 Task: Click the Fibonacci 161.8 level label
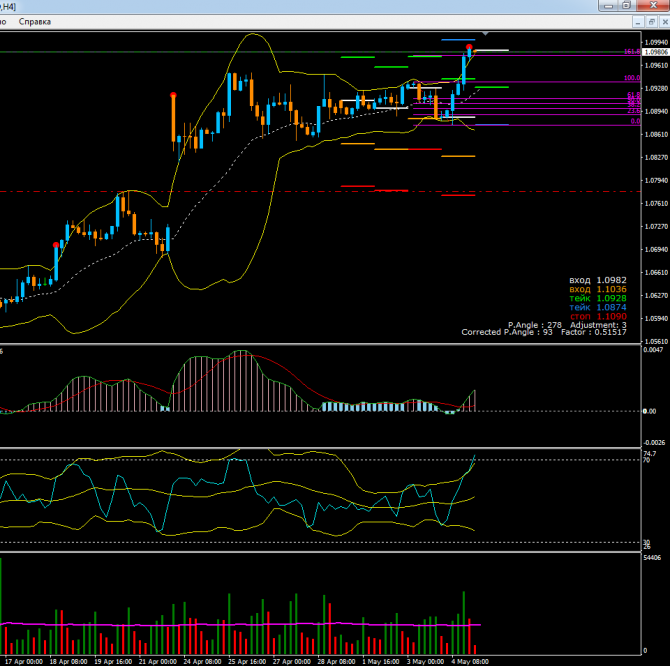pos(632,52)
